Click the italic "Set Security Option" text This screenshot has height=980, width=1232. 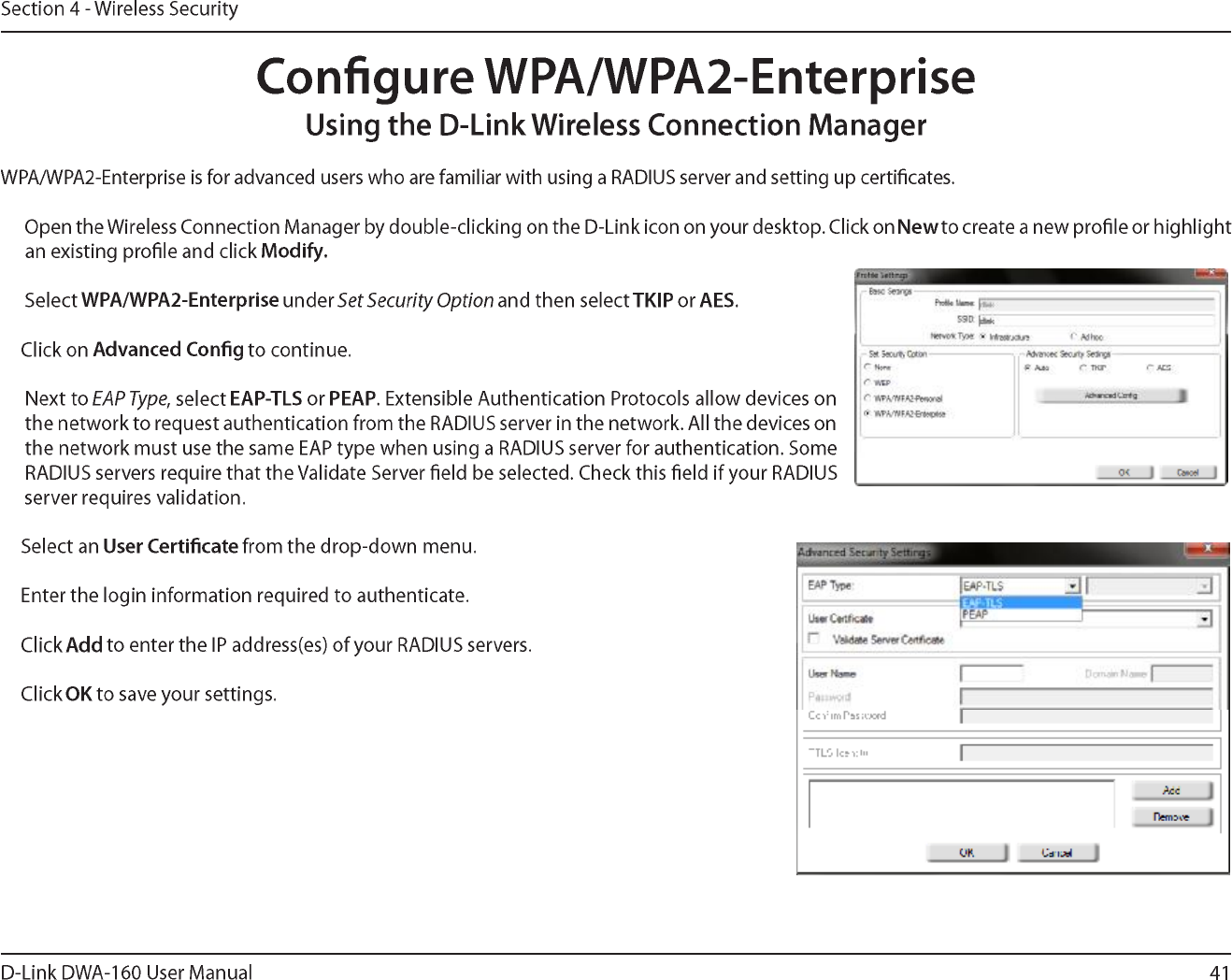pos(415,300)
